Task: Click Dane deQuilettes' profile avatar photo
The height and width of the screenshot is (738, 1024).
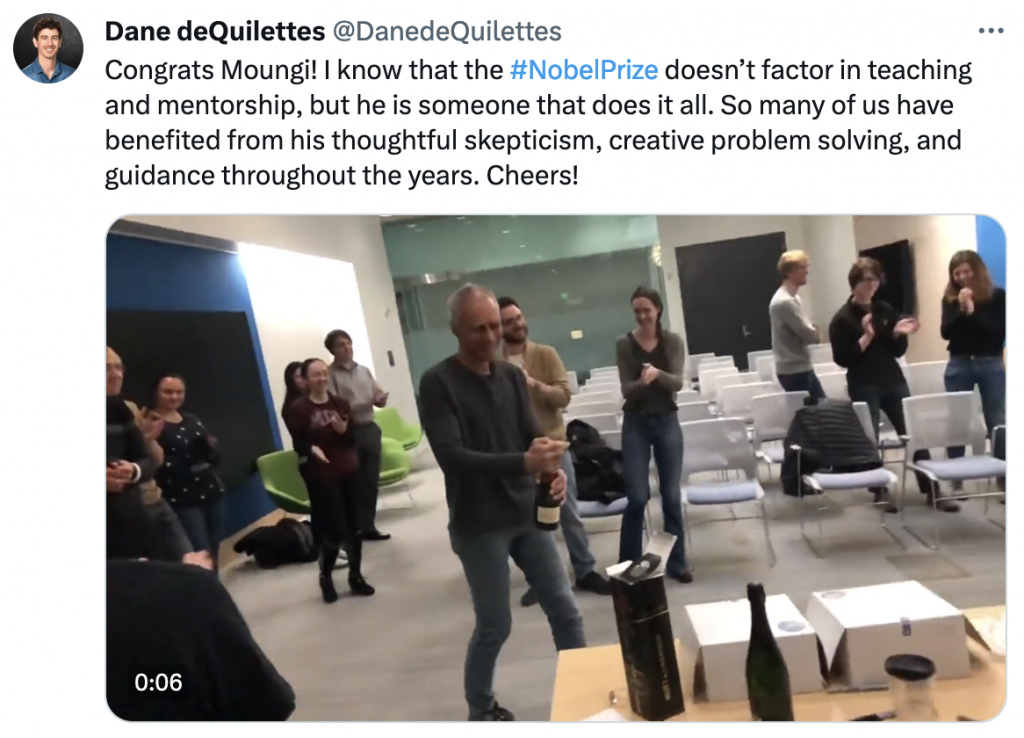Action: [x=48, y=48]
